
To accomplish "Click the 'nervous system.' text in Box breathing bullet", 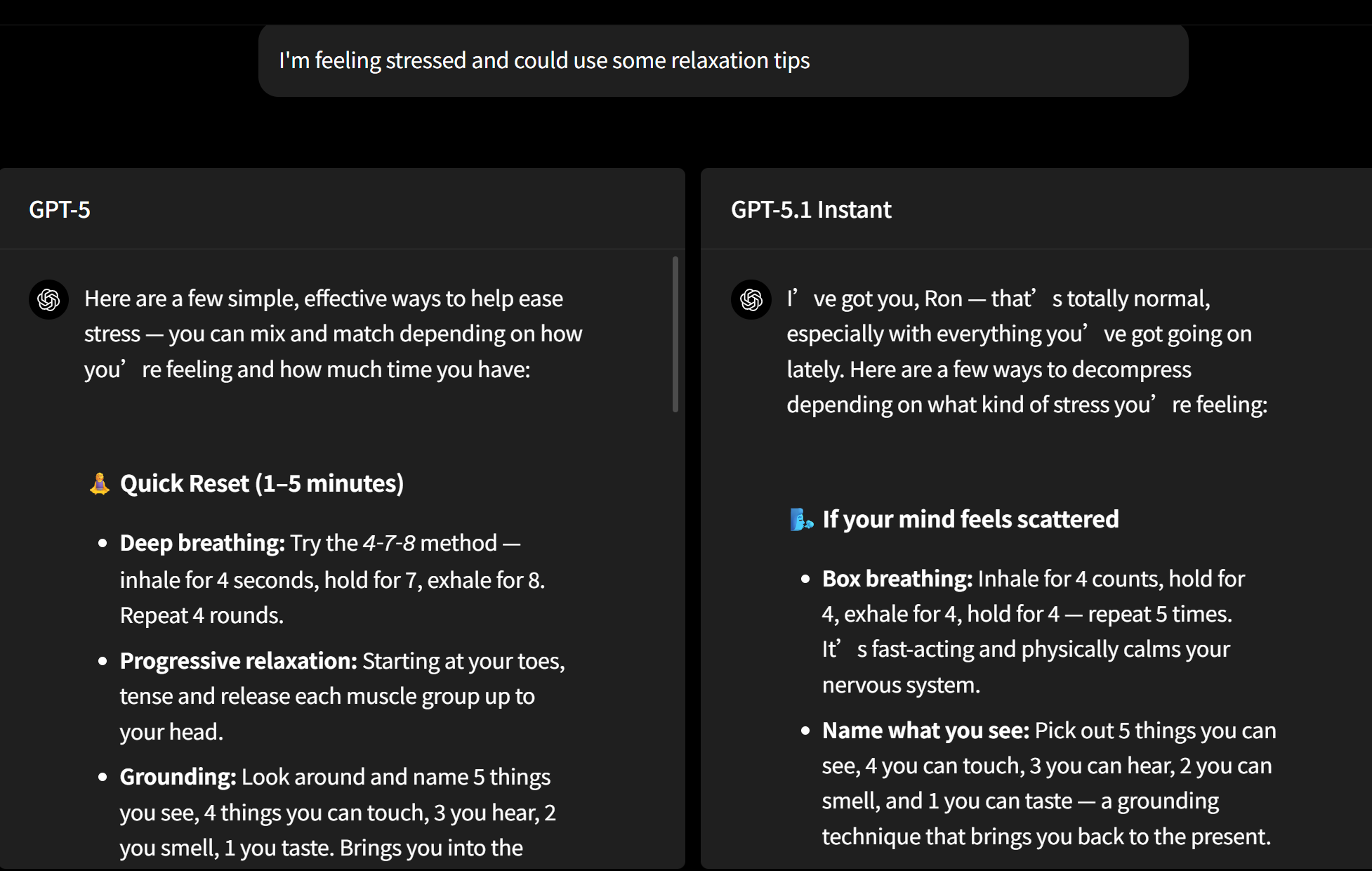I will pyautogui.click(x=901, y=685).
